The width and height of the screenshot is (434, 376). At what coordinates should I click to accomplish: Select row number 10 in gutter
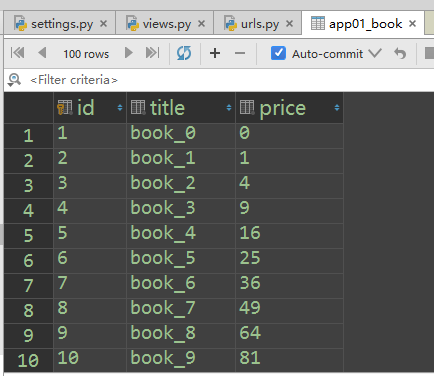tap(29, 361)
